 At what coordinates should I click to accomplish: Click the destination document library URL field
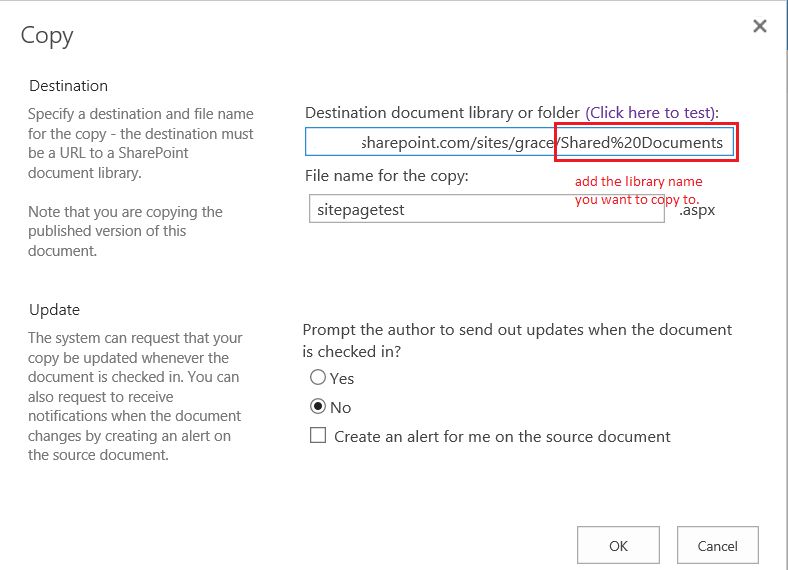point(519,142)
